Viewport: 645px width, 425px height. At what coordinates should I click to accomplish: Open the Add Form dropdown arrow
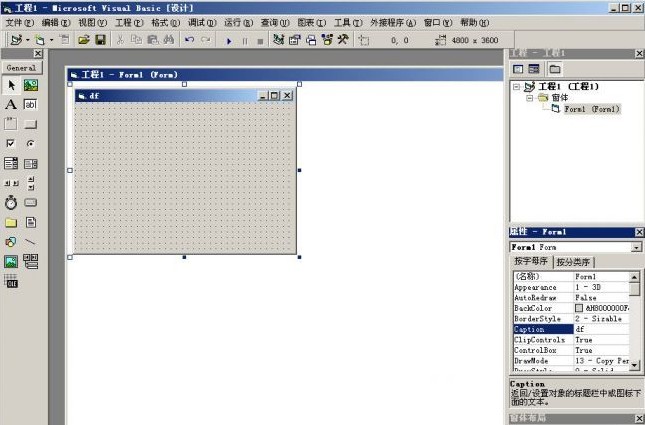point(51,40)
